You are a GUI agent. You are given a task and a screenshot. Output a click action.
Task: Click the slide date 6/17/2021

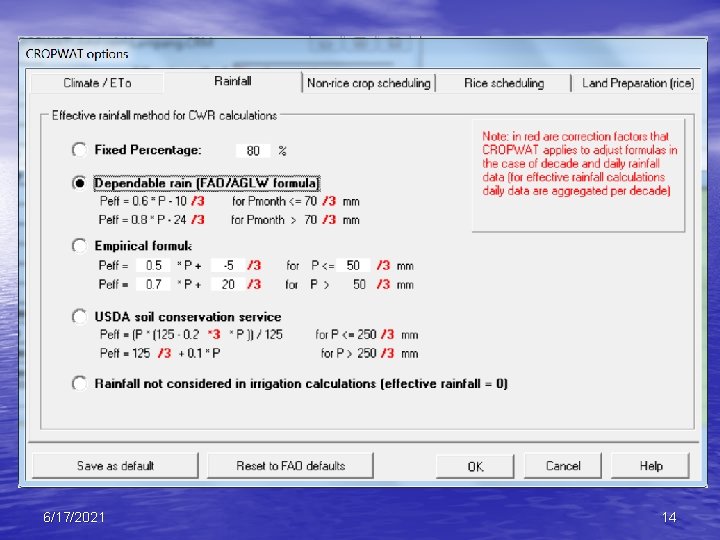pyautogui.click(x=74, y=518)
